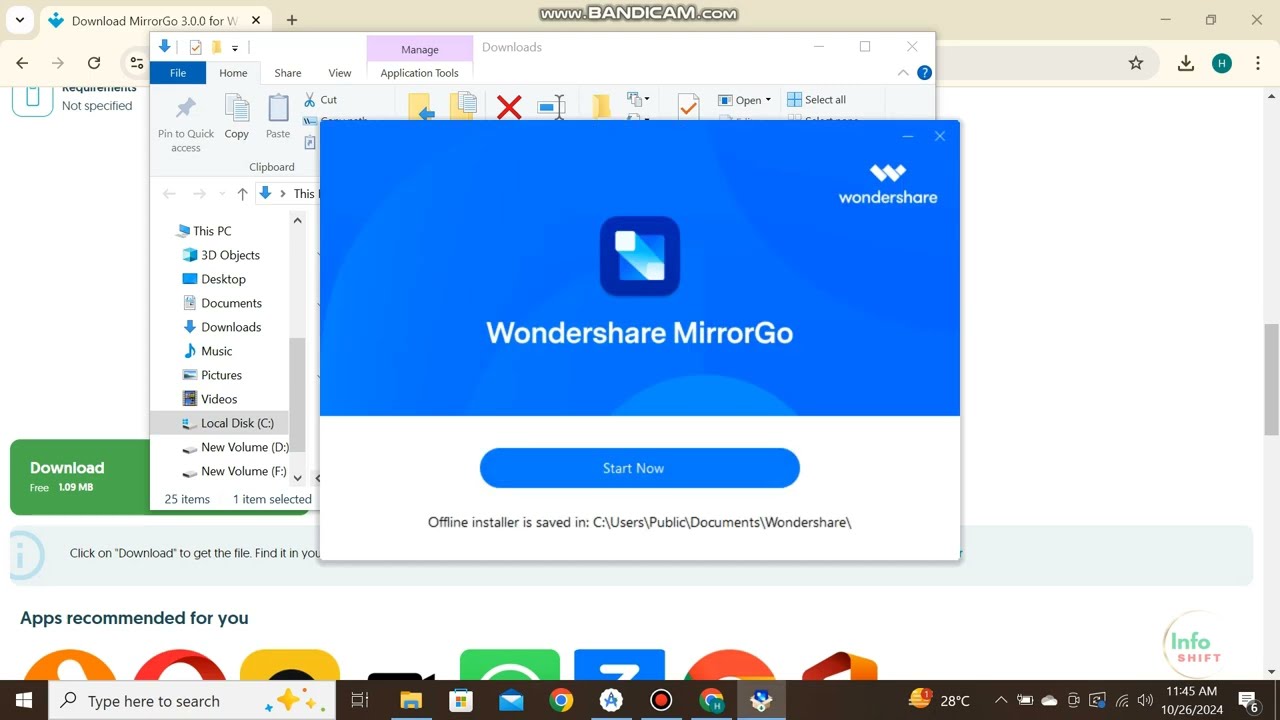This screenshot has height=720, width=1280.
Task: Switch to Explorer Home tab
Action: [x=233, y=73]
